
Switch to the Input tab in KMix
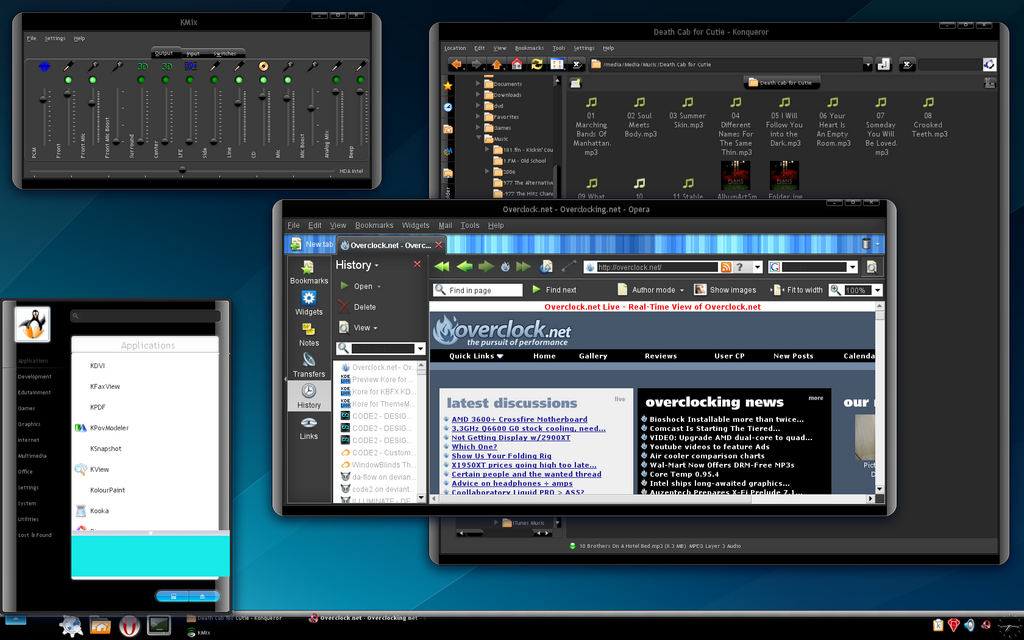pyautogui.click(x=192, y=53)
